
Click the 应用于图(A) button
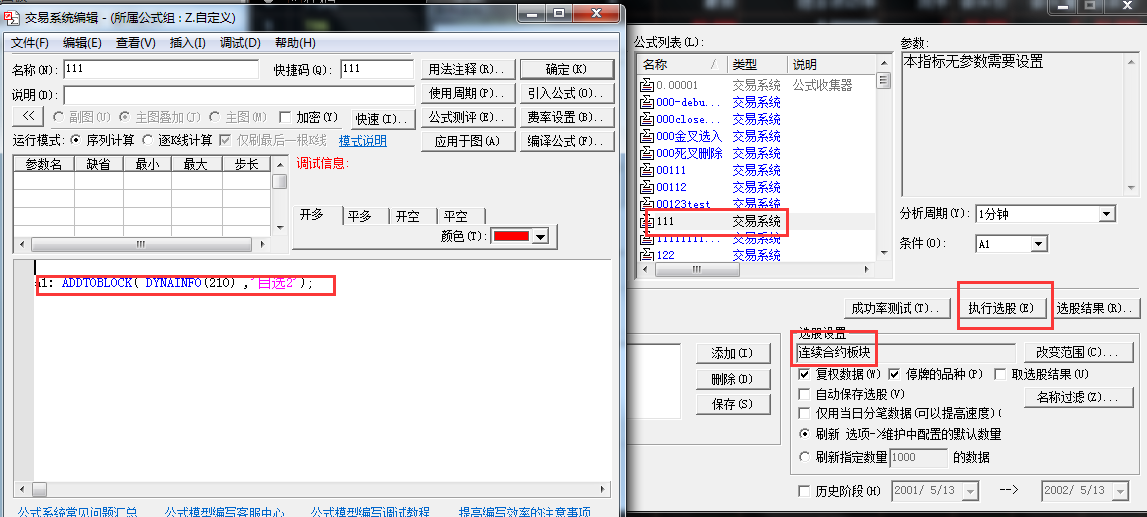tap(467, 141)
